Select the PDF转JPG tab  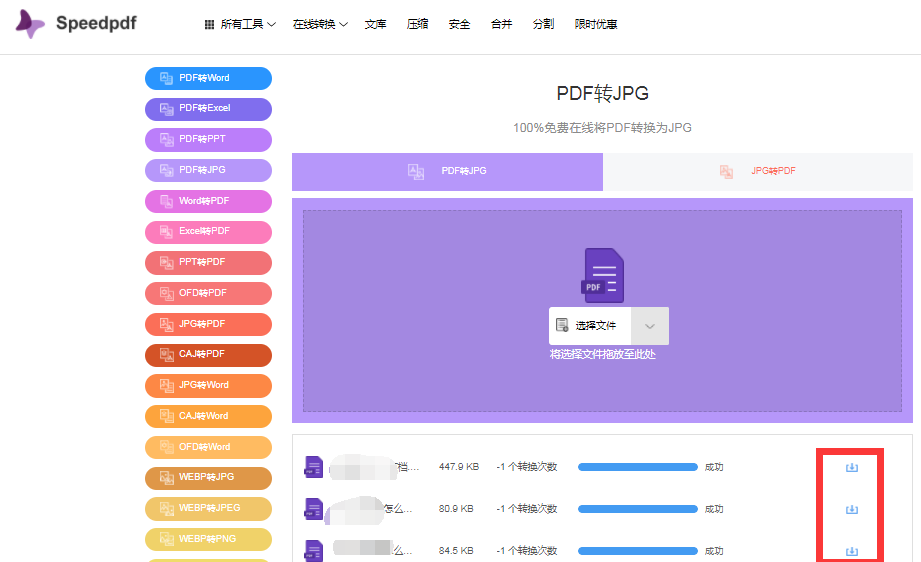tap(448, 171)
